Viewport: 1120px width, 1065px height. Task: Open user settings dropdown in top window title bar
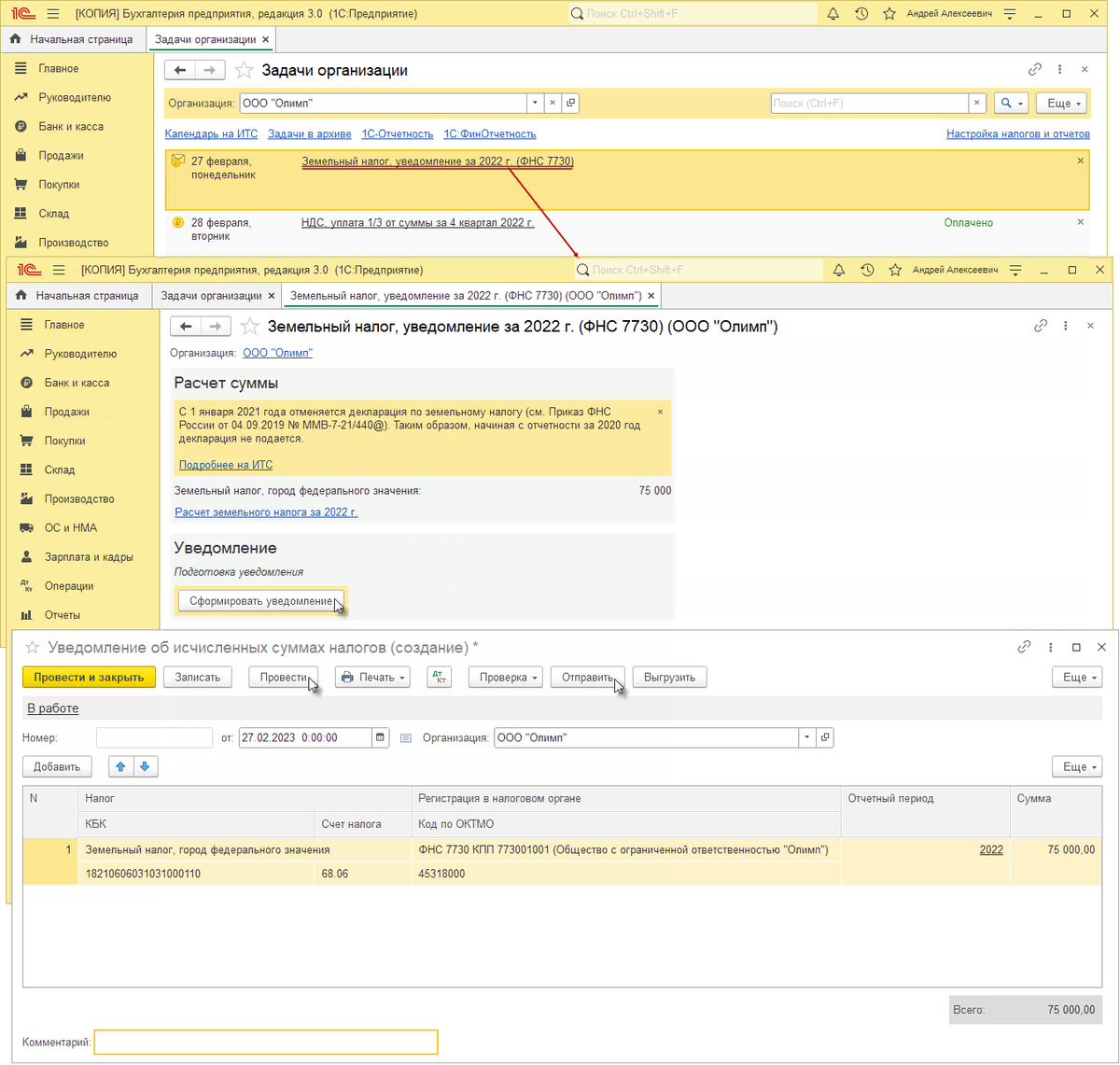[1012, 14]
